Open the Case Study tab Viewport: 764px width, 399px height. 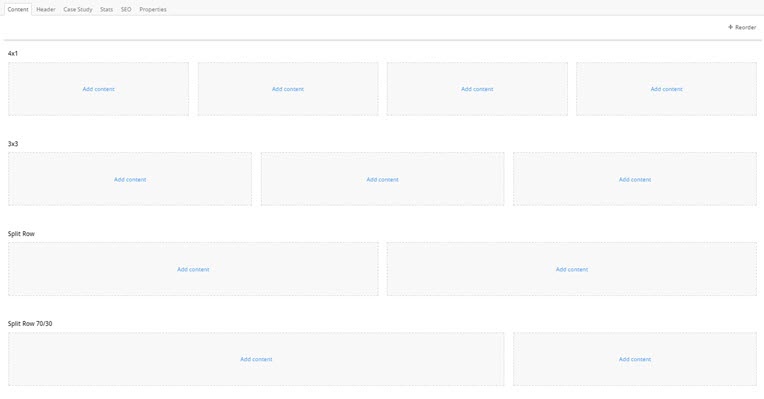pyautogui.click(x=77, y=9)
